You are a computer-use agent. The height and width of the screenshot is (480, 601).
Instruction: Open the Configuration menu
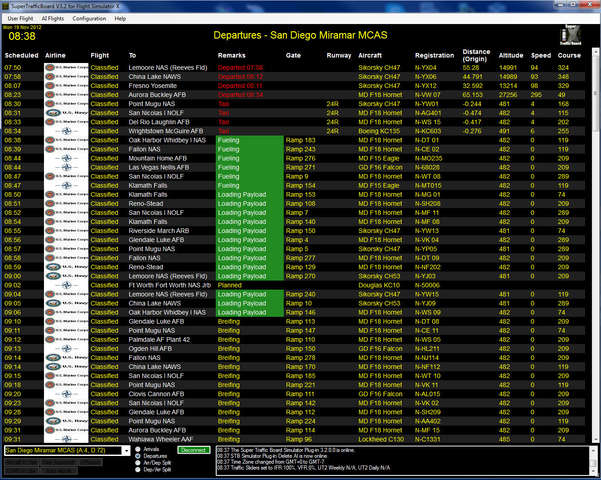[89, 18]
